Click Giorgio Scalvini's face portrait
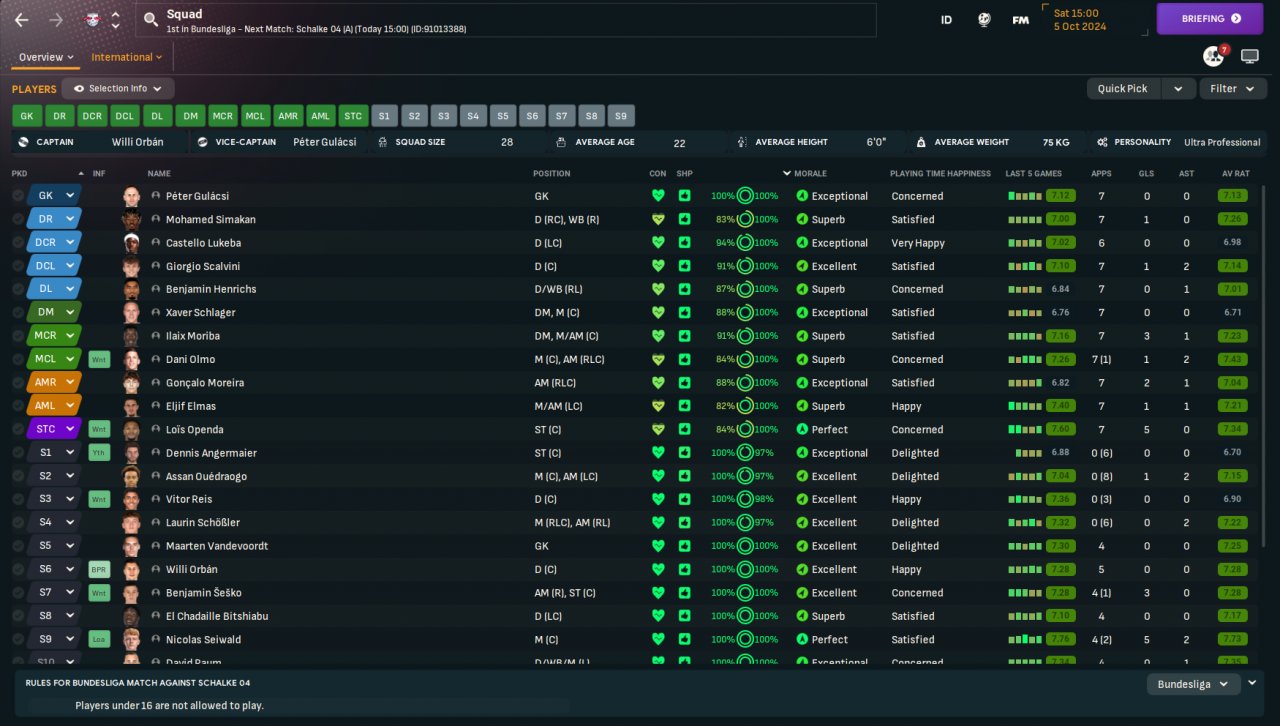1280x726 pixels. click(131, 266)
